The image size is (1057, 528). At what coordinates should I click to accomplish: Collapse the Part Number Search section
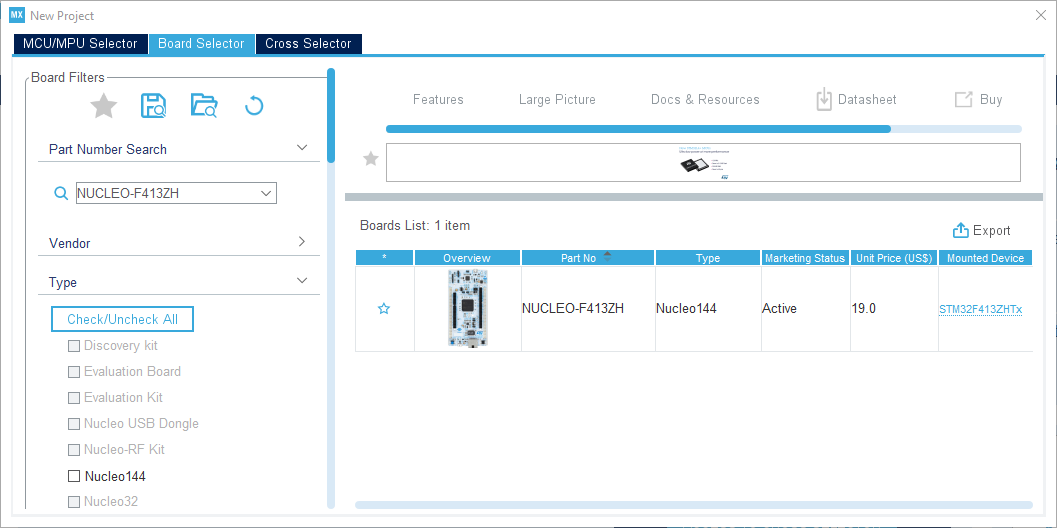[302, 148]
